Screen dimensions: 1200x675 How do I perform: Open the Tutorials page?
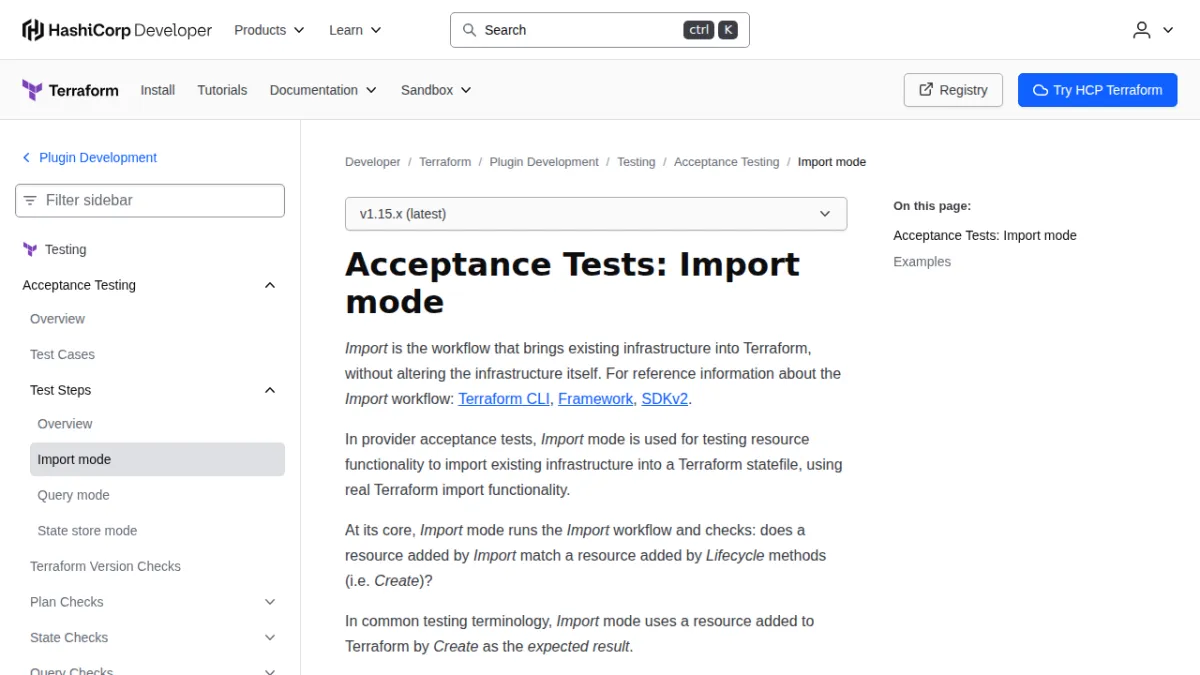222,90
